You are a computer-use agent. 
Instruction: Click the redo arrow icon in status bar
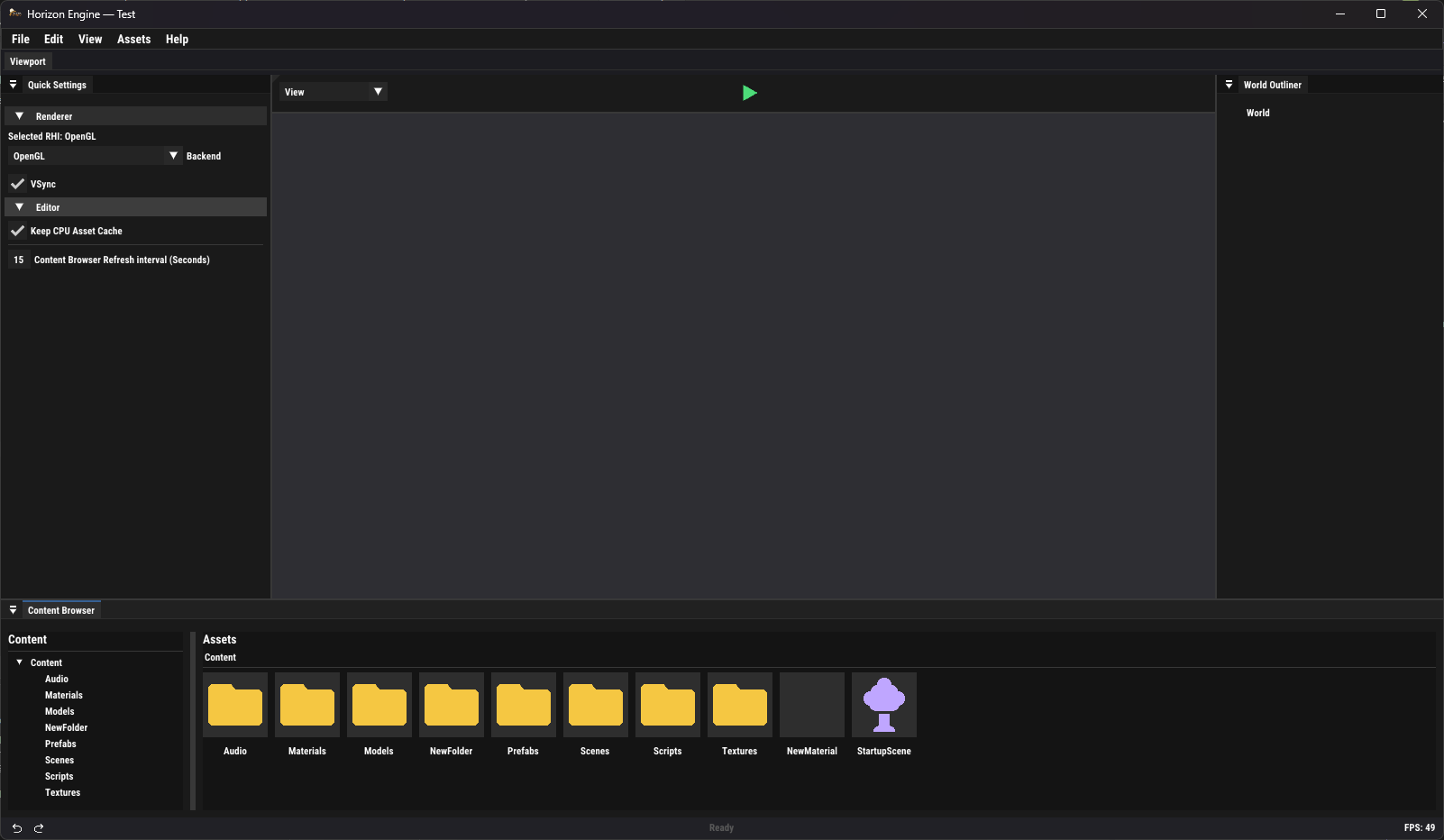click(39, 828)
